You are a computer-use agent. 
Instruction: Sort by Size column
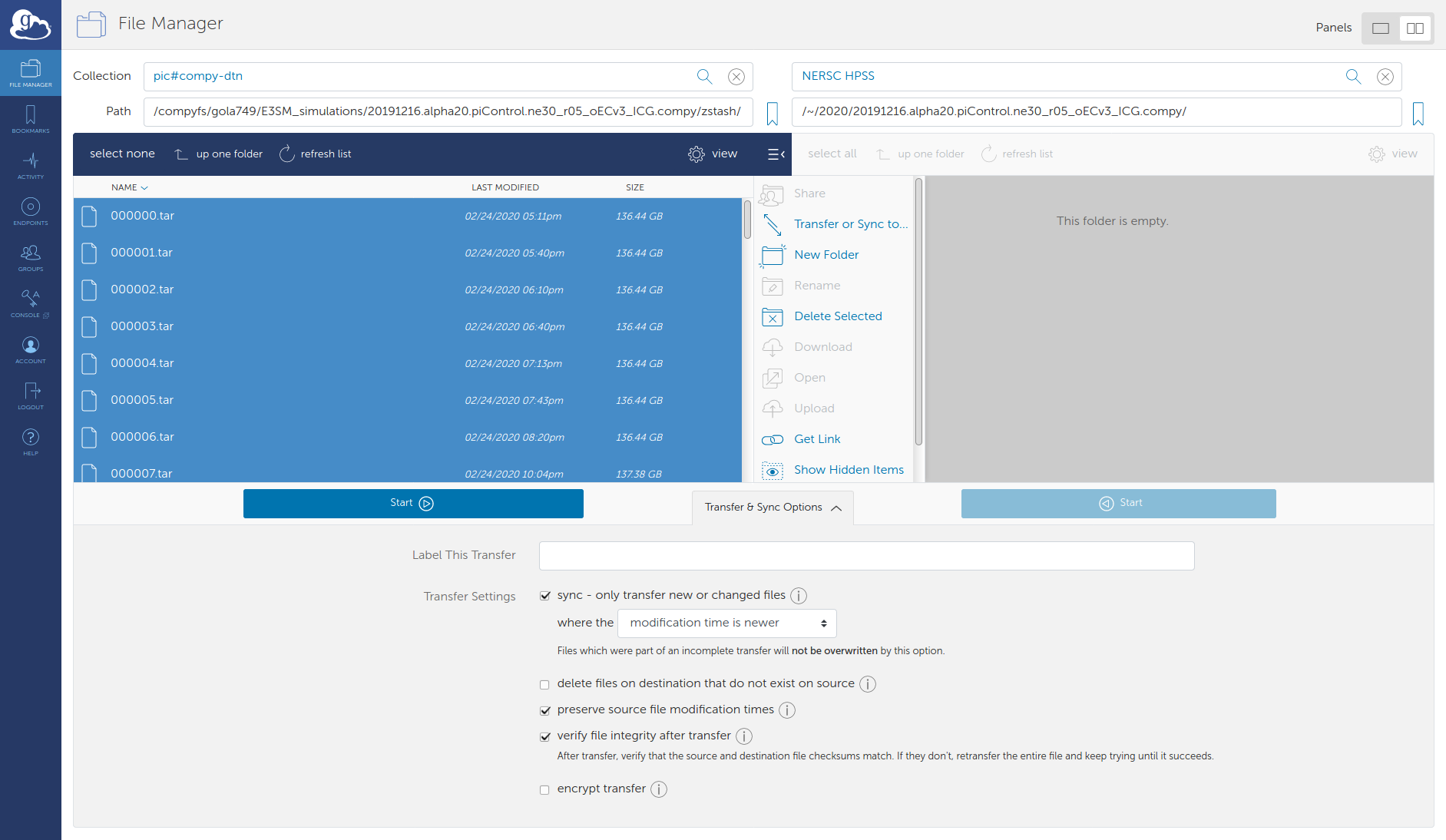tap(635, 187)
